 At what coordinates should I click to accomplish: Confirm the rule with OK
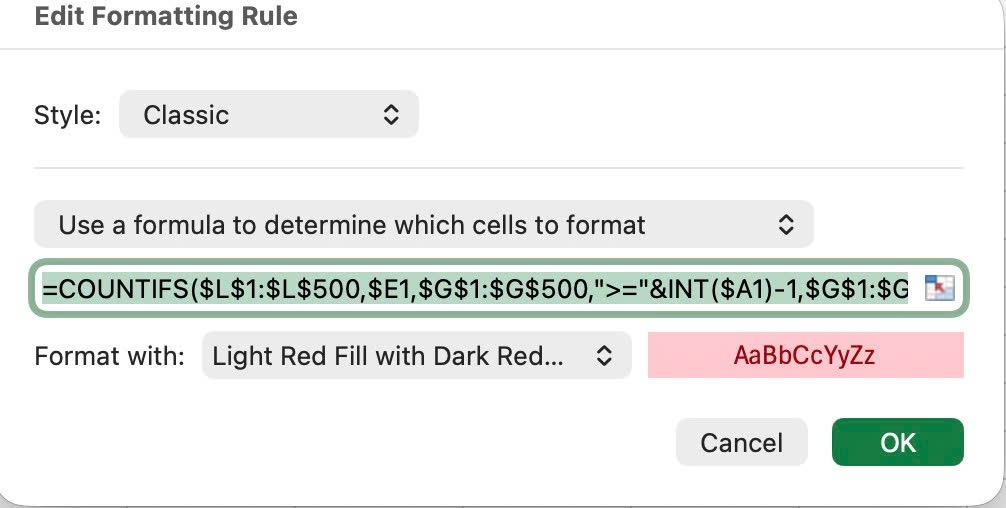pos(898,442)
